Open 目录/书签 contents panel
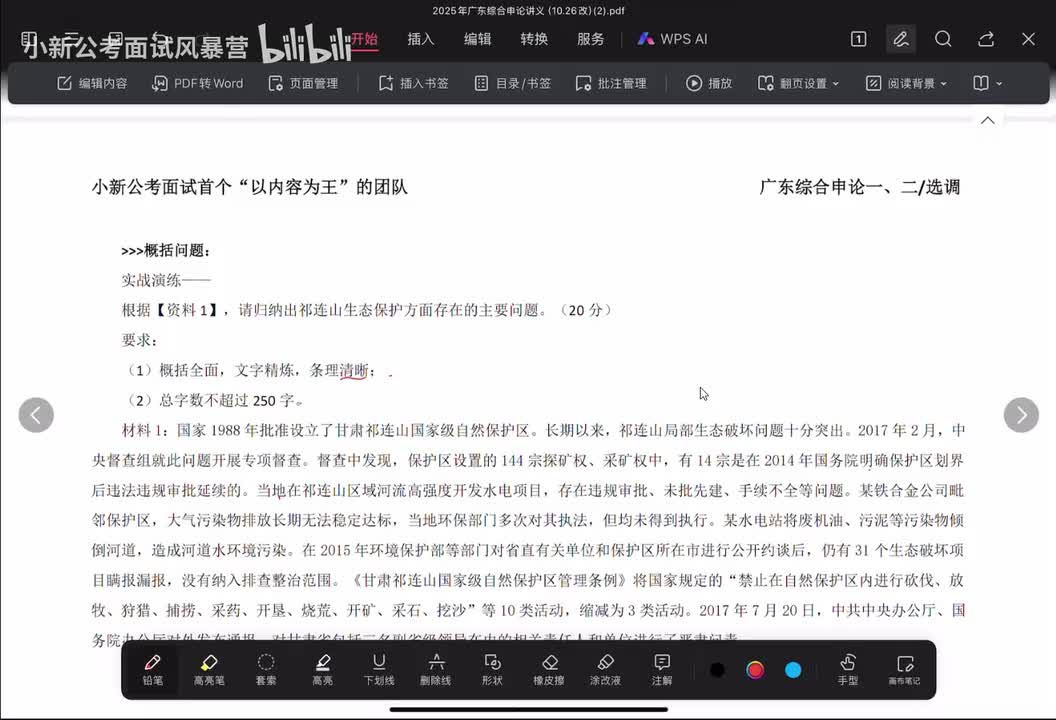Image resolution: width=1056 pixels, height=720 pixels. click(513, 84)
